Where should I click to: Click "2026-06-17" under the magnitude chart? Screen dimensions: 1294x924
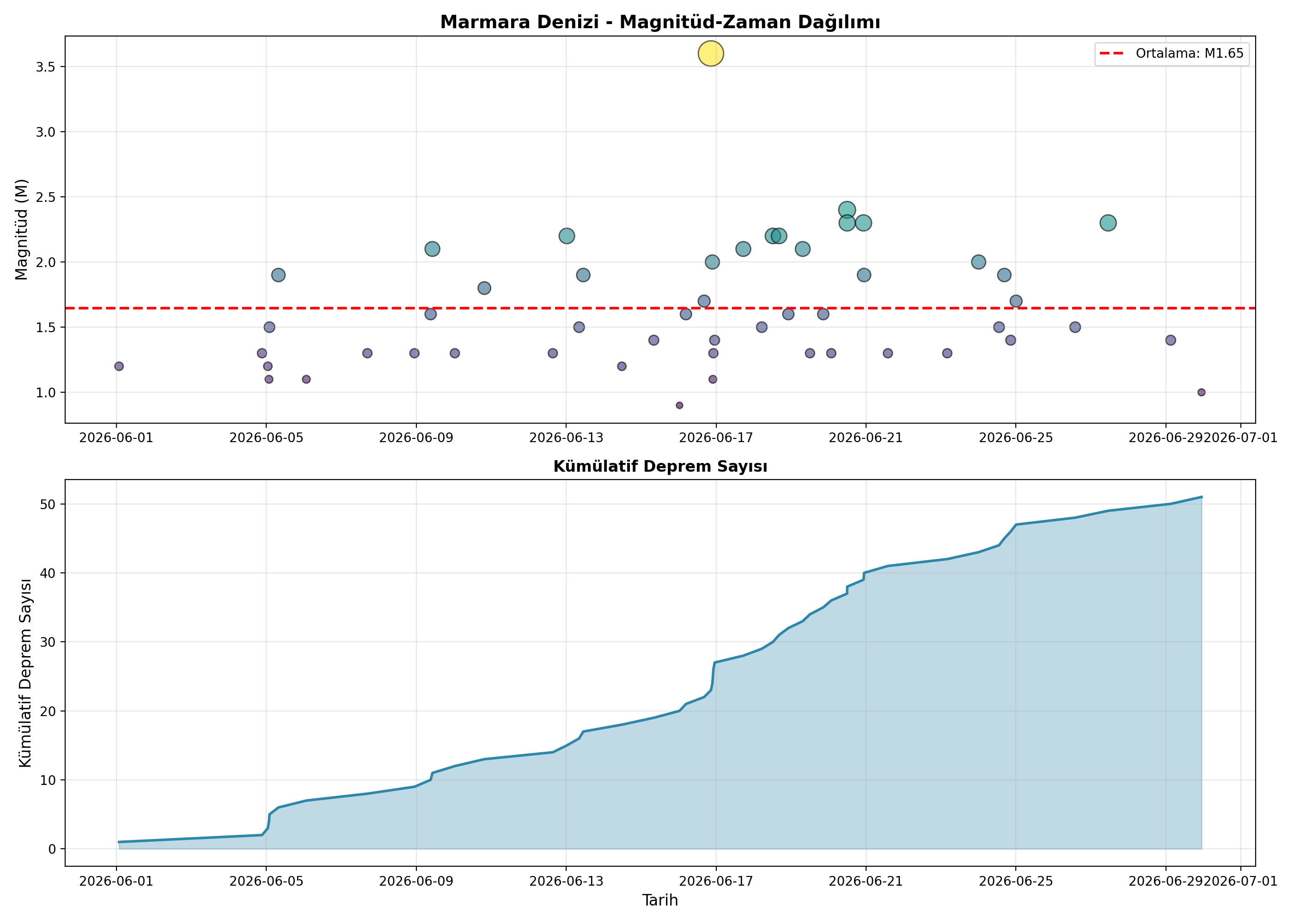coord(716,438)
